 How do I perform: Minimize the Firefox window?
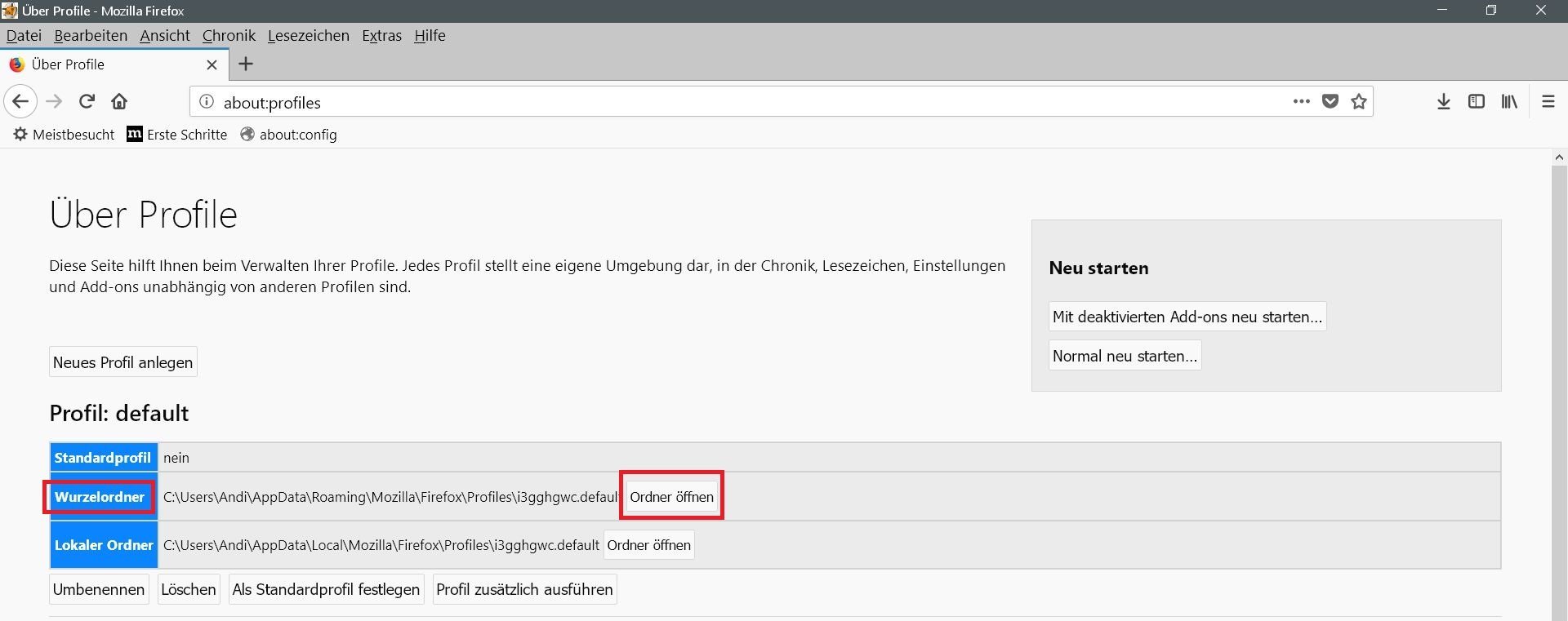1442,11
